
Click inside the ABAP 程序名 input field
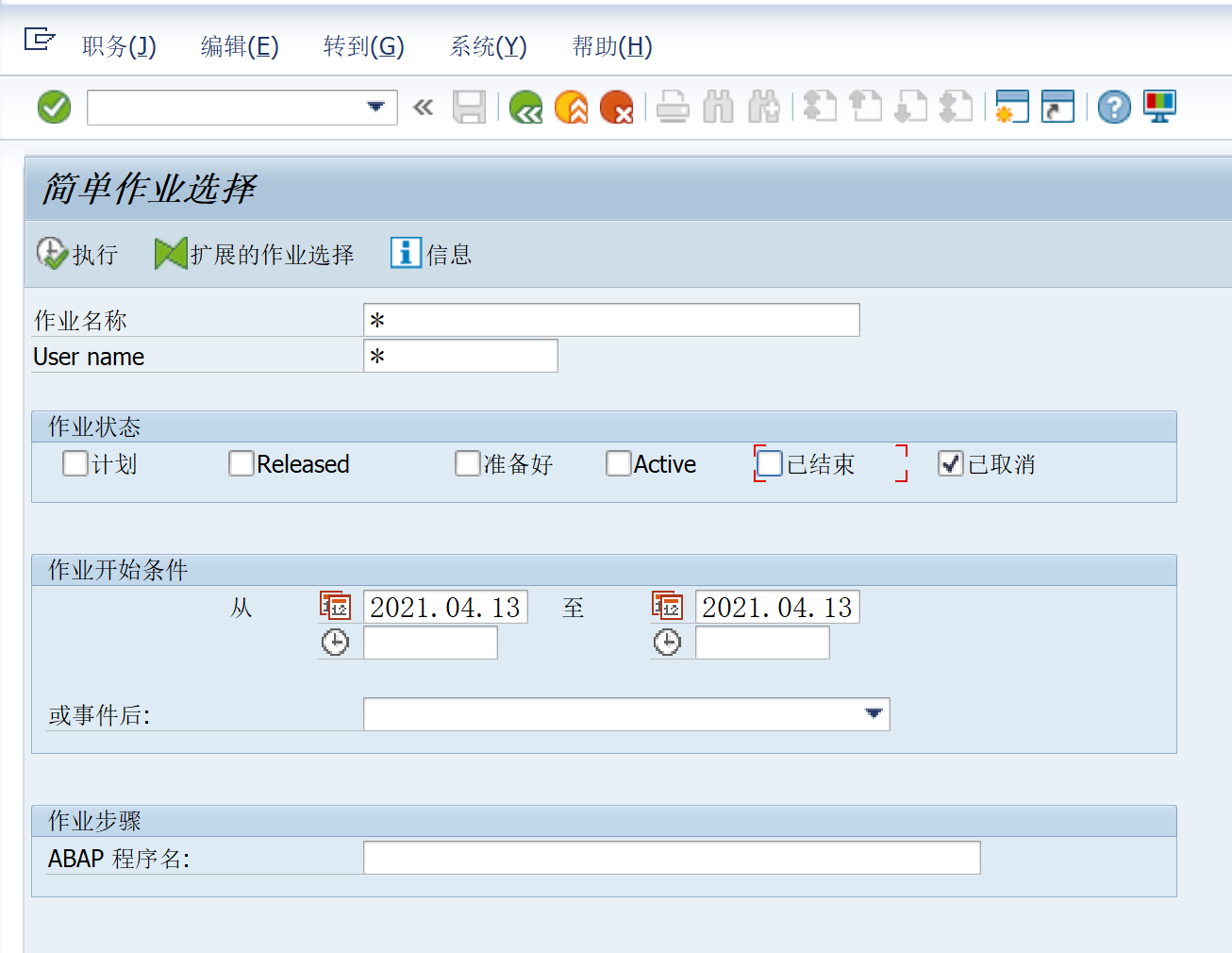point(672,857)
